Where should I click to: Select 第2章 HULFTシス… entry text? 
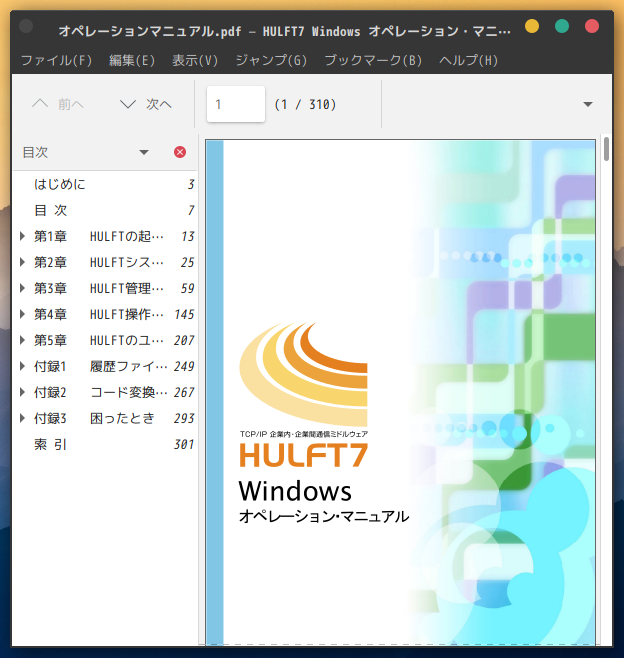(99, 262)
